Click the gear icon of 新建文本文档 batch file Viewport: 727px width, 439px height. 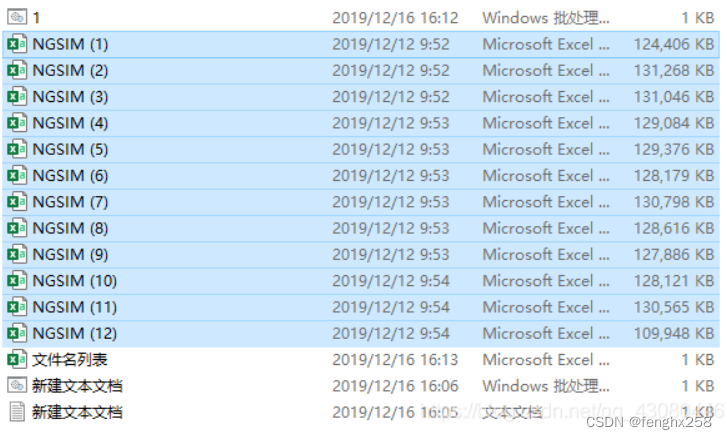17,386
